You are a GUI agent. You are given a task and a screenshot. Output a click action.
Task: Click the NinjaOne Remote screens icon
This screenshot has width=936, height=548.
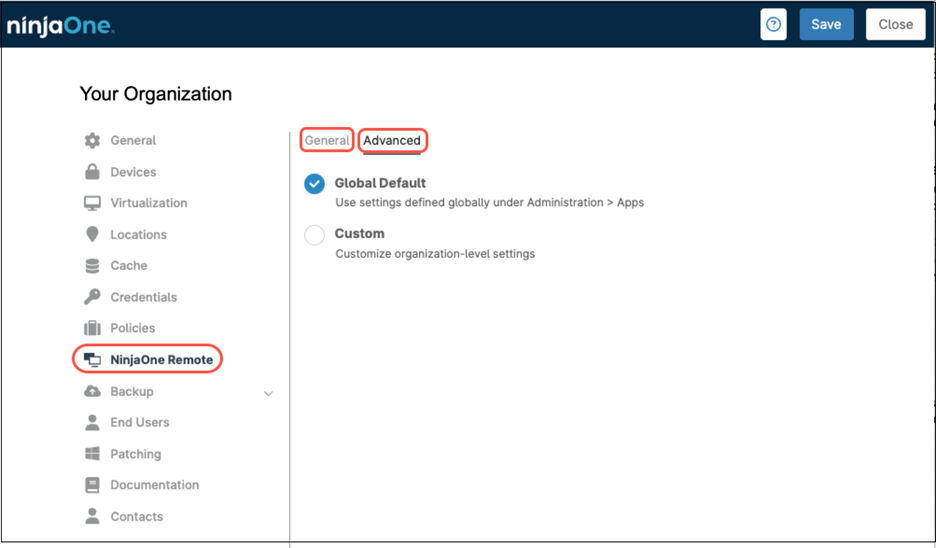click(93, 359)
